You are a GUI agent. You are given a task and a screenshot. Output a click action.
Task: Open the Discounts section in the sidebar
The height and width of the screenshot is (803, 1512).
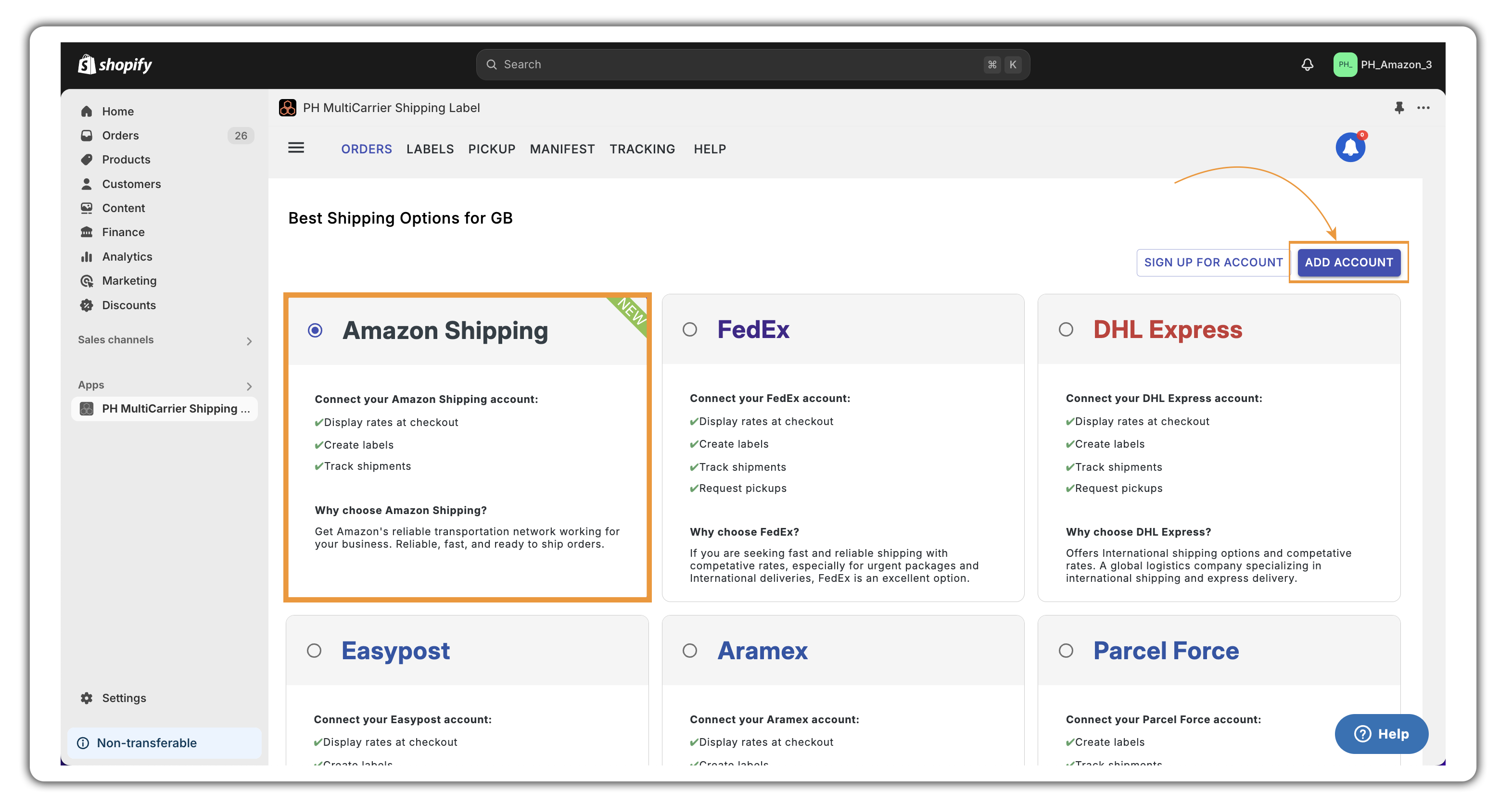coord(127,305)
